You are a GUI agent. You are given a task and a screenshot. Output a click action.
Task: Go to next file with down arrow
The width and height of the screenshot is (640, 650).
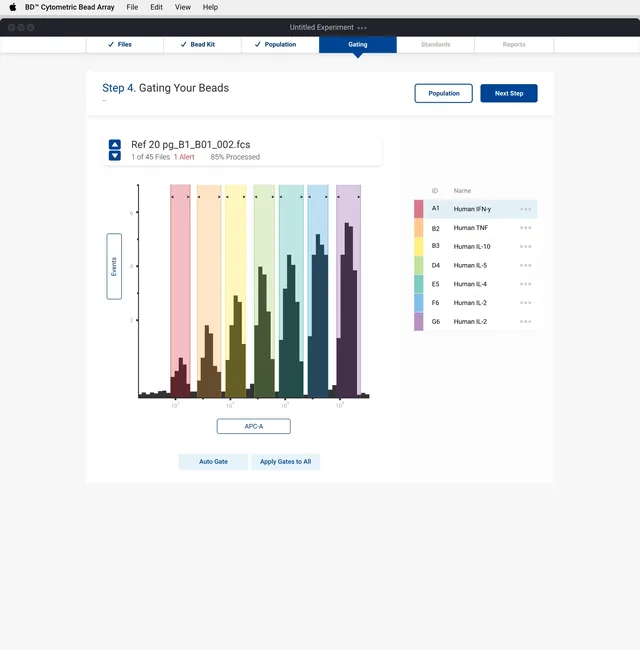115,156
